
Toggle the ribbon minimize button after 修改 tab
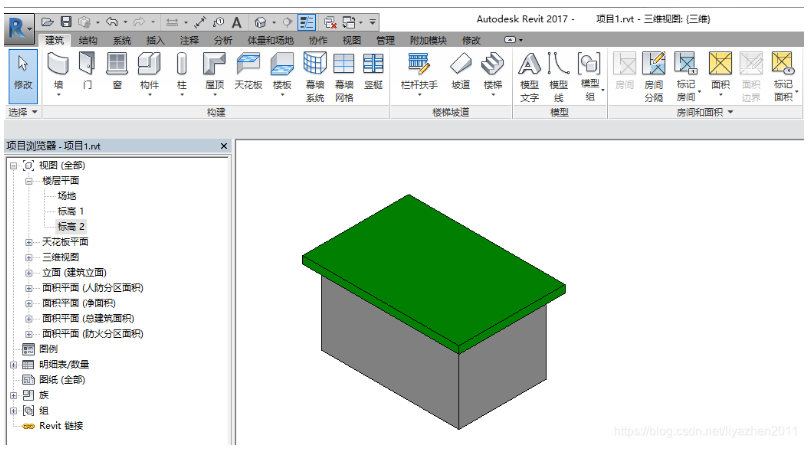point(510,40)
